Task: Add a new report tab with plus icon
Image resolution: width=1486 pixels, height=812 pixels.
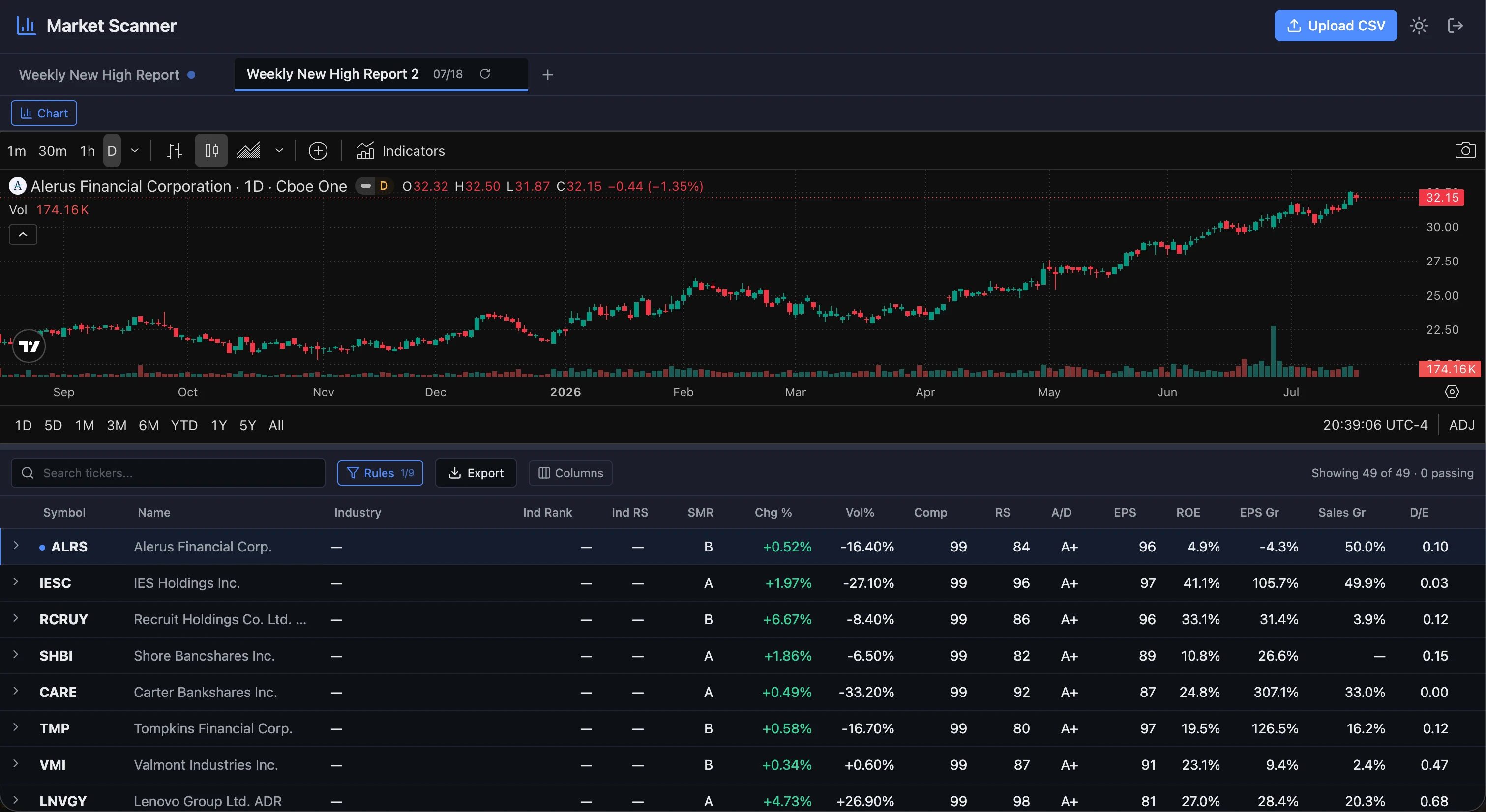Action: (x=547, y=74)
